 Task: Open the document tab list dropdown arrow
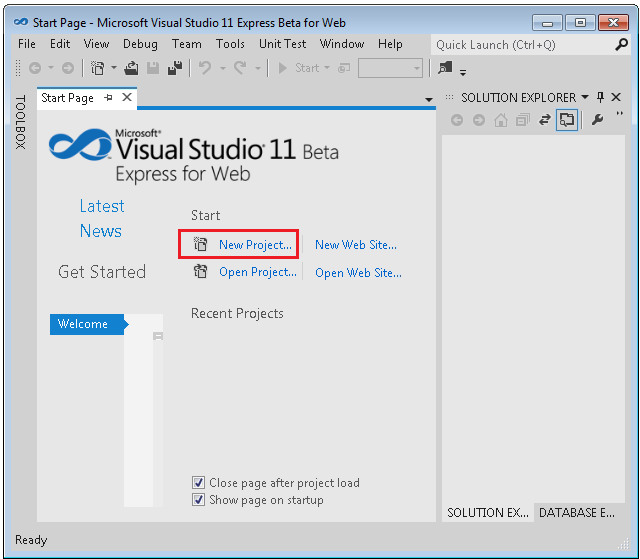pyautogui.click(x=429, y=99)
